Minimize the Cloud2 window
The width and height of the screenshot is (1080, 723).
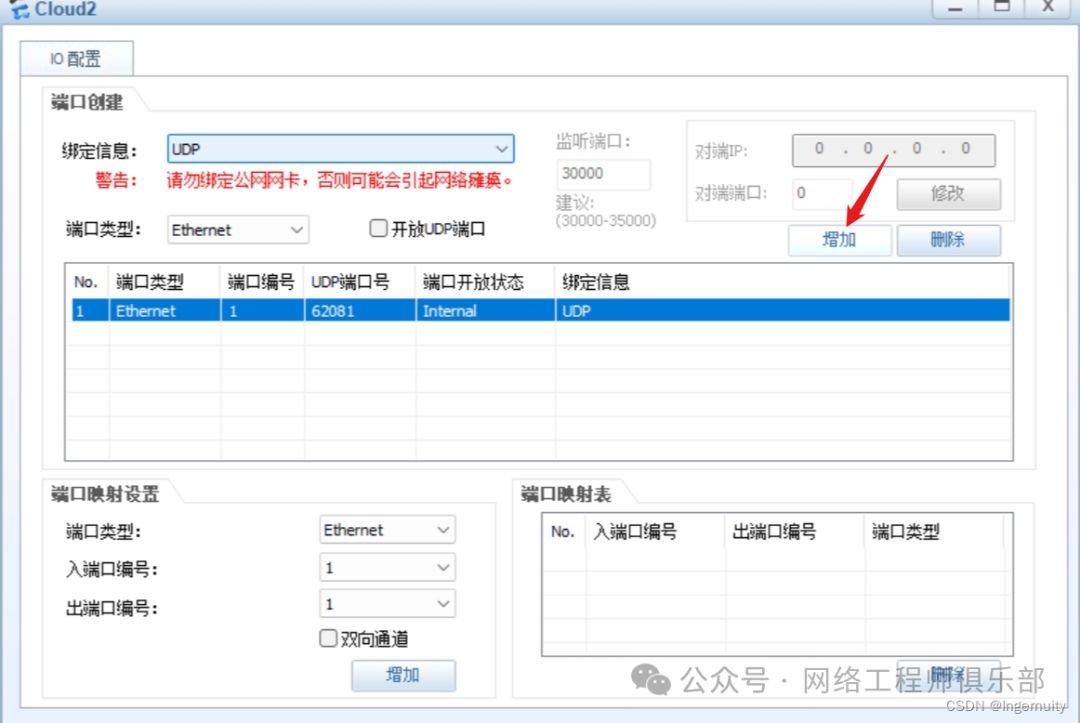tap(955, 8)
